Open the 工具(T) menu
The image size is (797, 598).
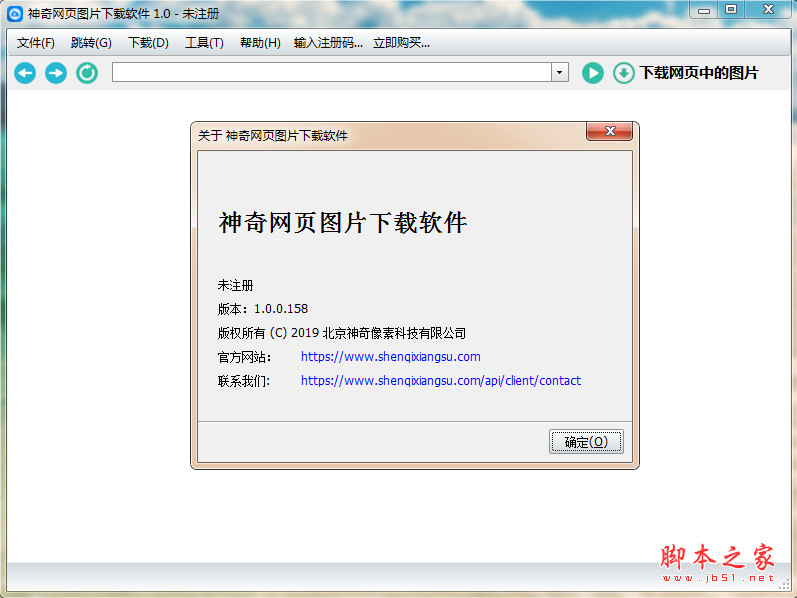tap(204, 43)
